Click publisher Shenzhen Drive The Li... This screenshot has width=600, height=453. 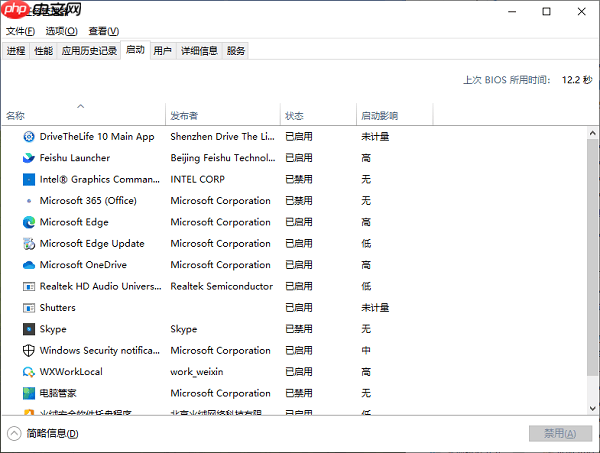coord(222,137)
